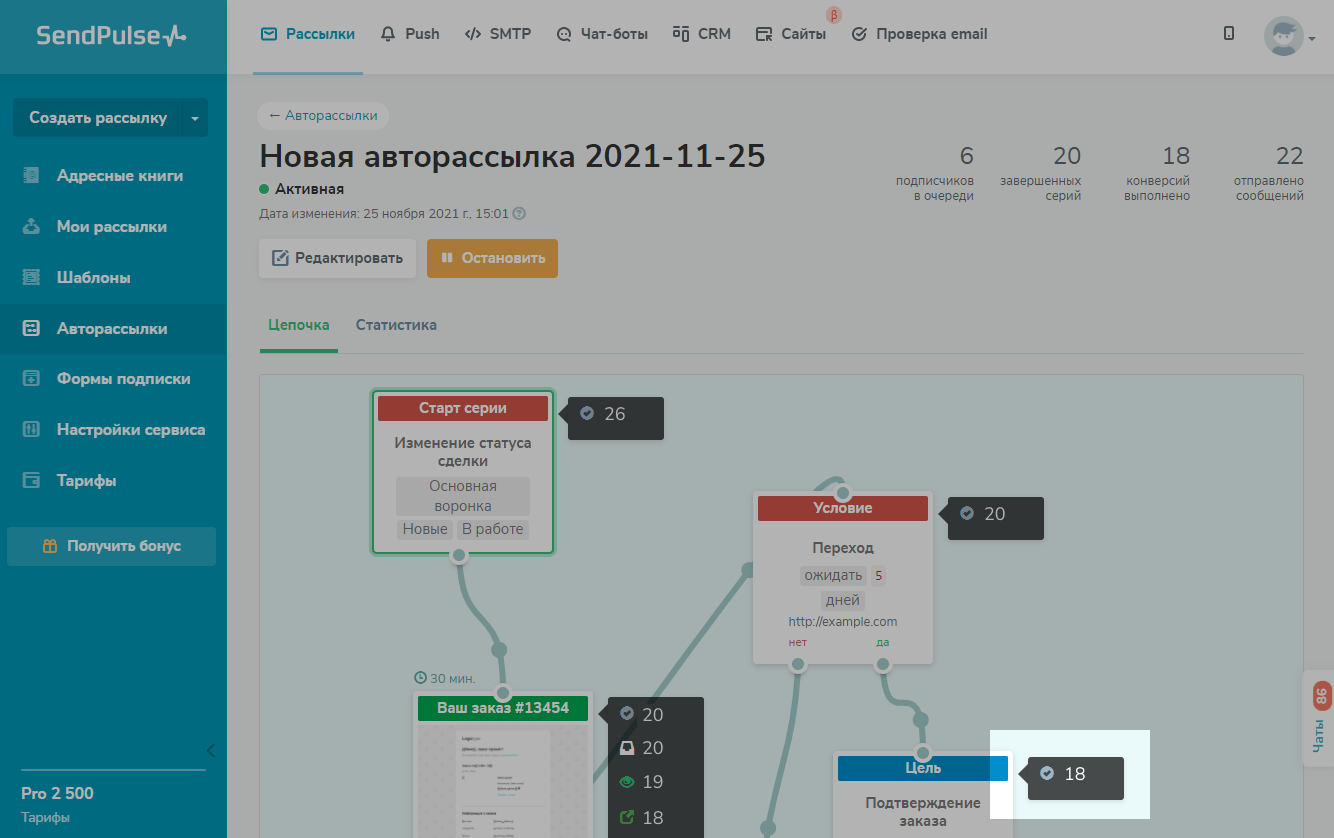Click the Изменение статуса сделки text
Image resolution: width=1334 pixels, height=838 pixels.
pos(463,452)
